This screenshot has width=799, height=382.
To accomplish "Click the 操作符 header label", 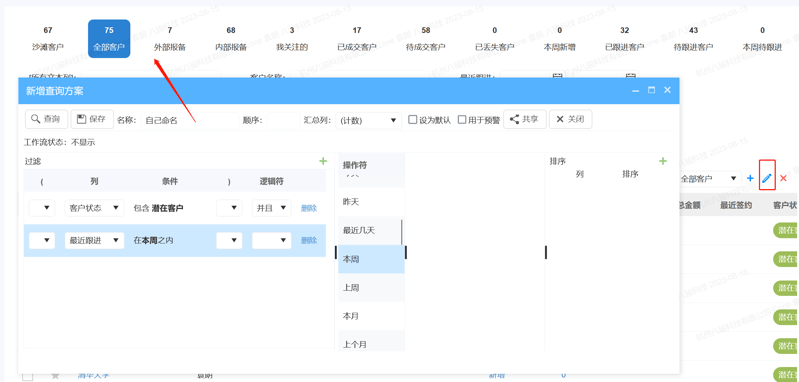I will point(355,165).
